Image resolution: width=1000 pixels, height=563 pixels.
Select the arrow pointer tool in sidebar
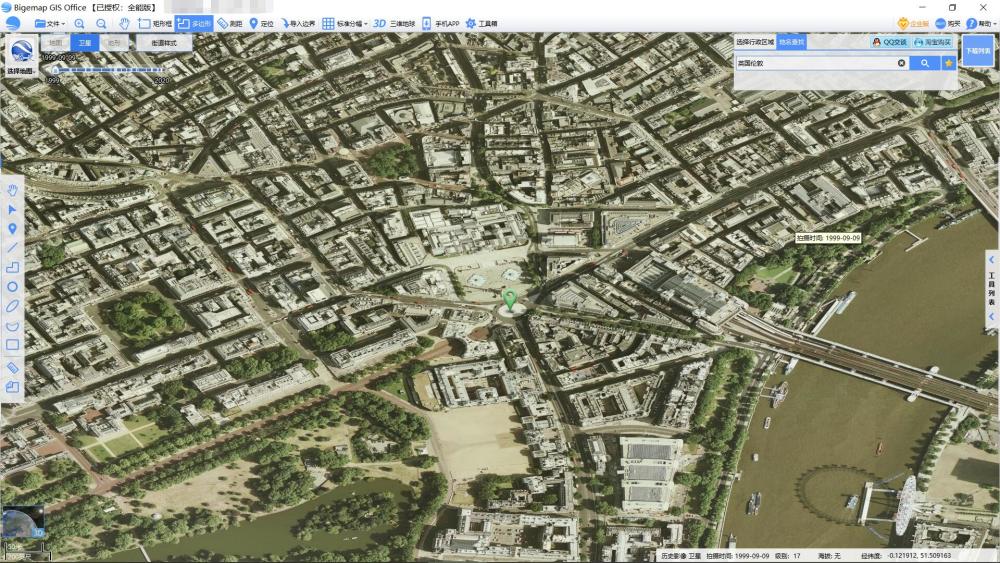12,209
